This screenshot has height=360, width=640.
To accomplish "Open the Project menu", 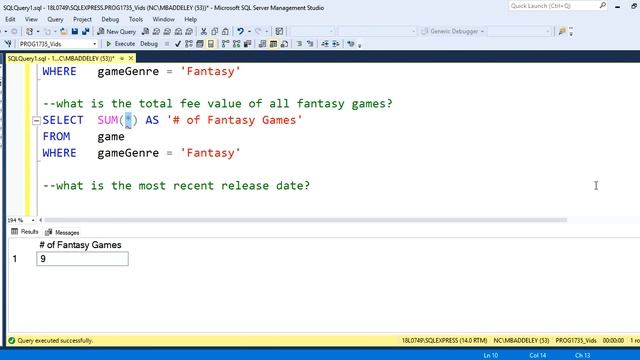I will click(82, 19).
